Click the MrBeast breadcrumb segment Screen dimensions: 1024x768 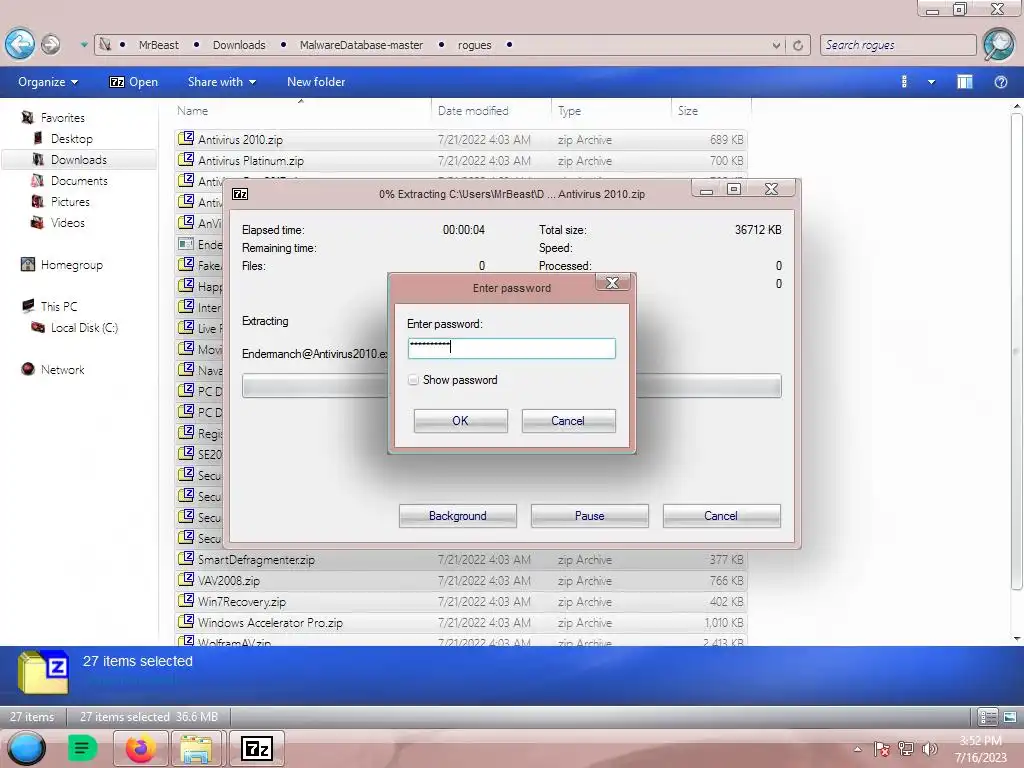click(x=158, y=45)
